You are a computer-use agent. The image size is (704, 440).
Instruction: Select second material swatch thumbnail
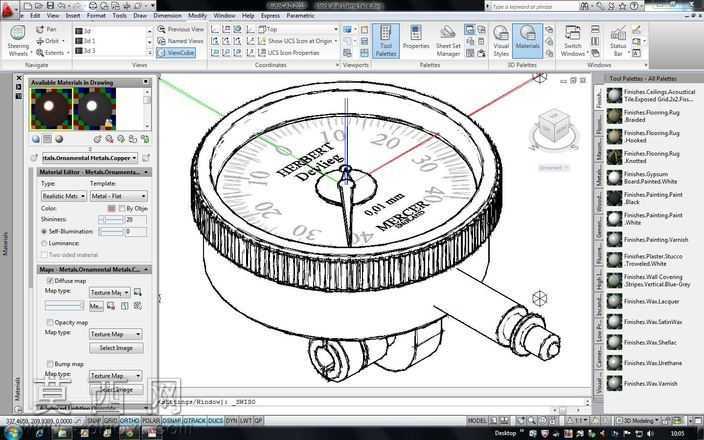94,109
